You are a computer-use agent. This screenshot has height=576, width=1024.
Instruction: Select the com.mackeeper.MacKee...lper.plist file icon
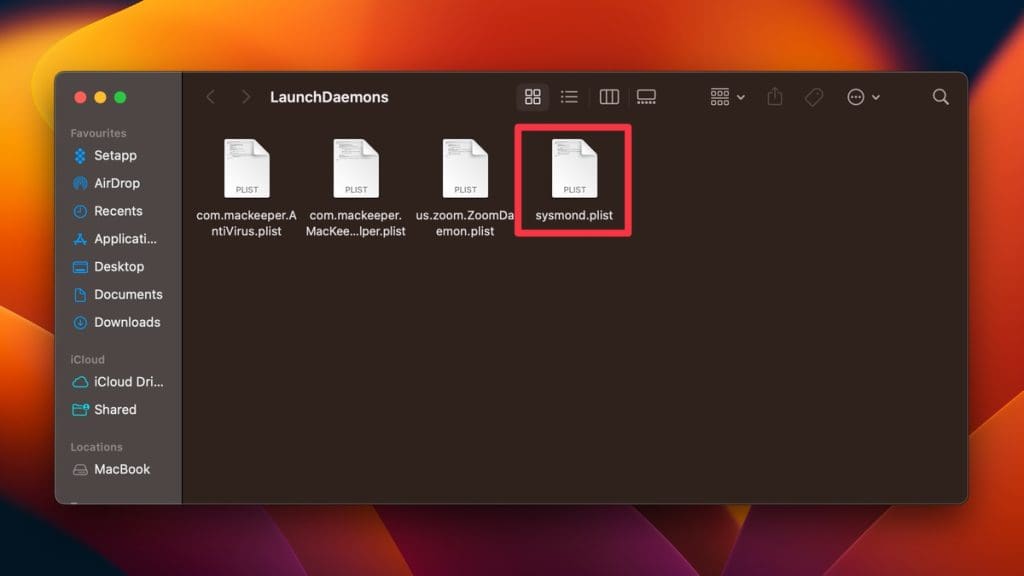356,168
